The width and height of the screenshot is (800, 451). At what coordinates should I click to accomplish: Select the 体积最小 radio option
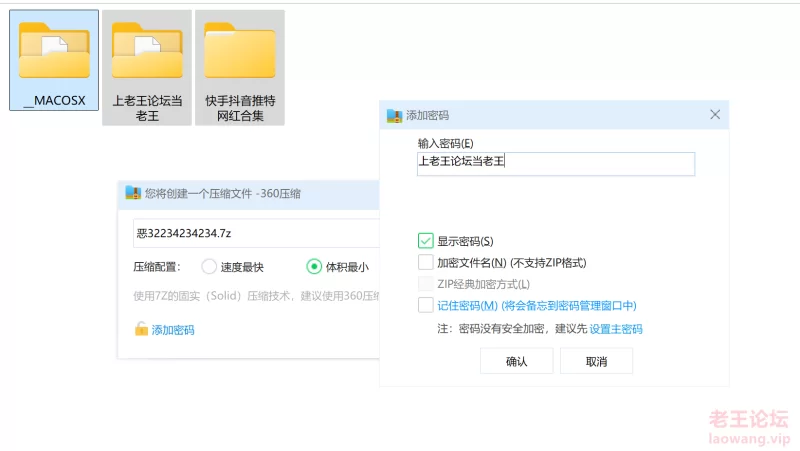coord(314,266)
